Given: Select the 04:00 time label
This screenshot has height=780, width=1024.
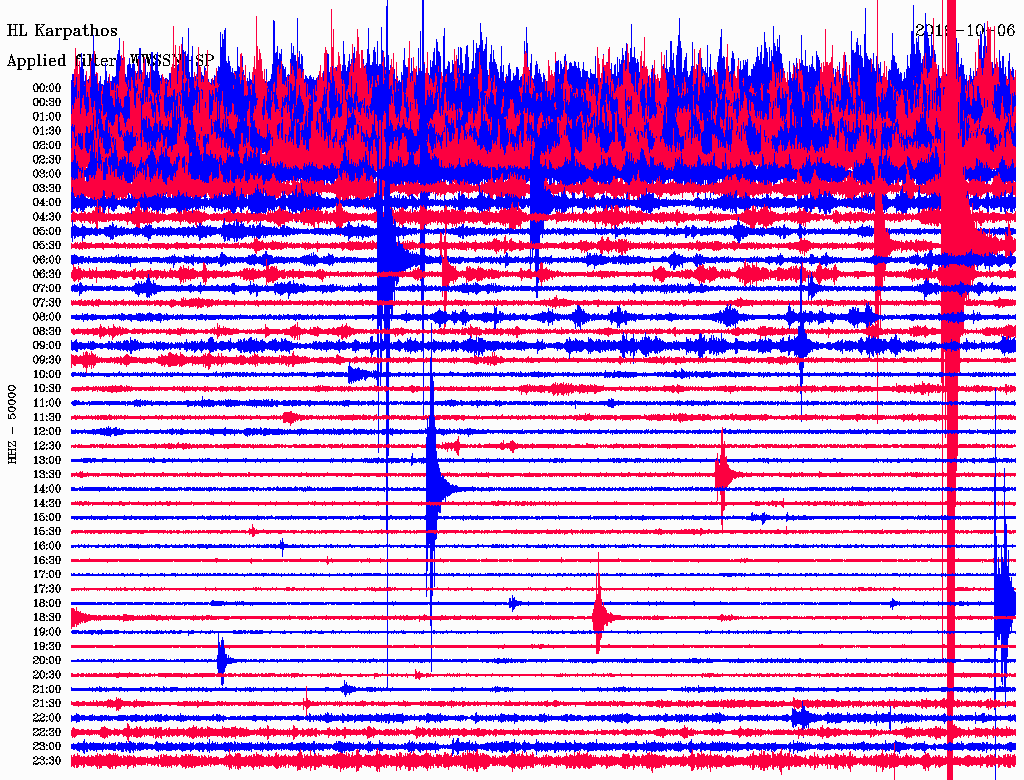Looking at the screenshot, I should tap(47, 203).
